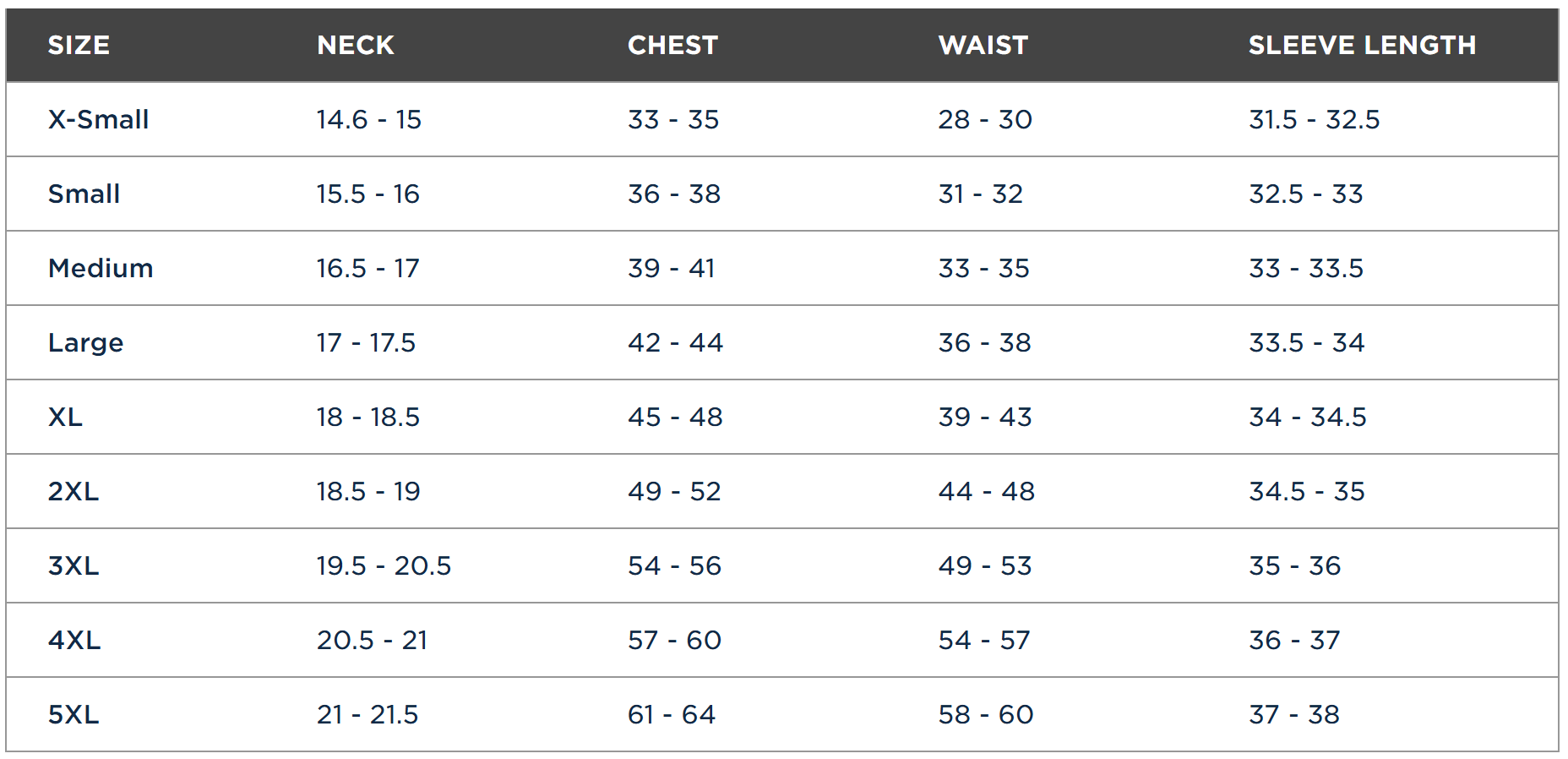
Task: Click the 39 - 43 waist value
Action: (985, 417)
